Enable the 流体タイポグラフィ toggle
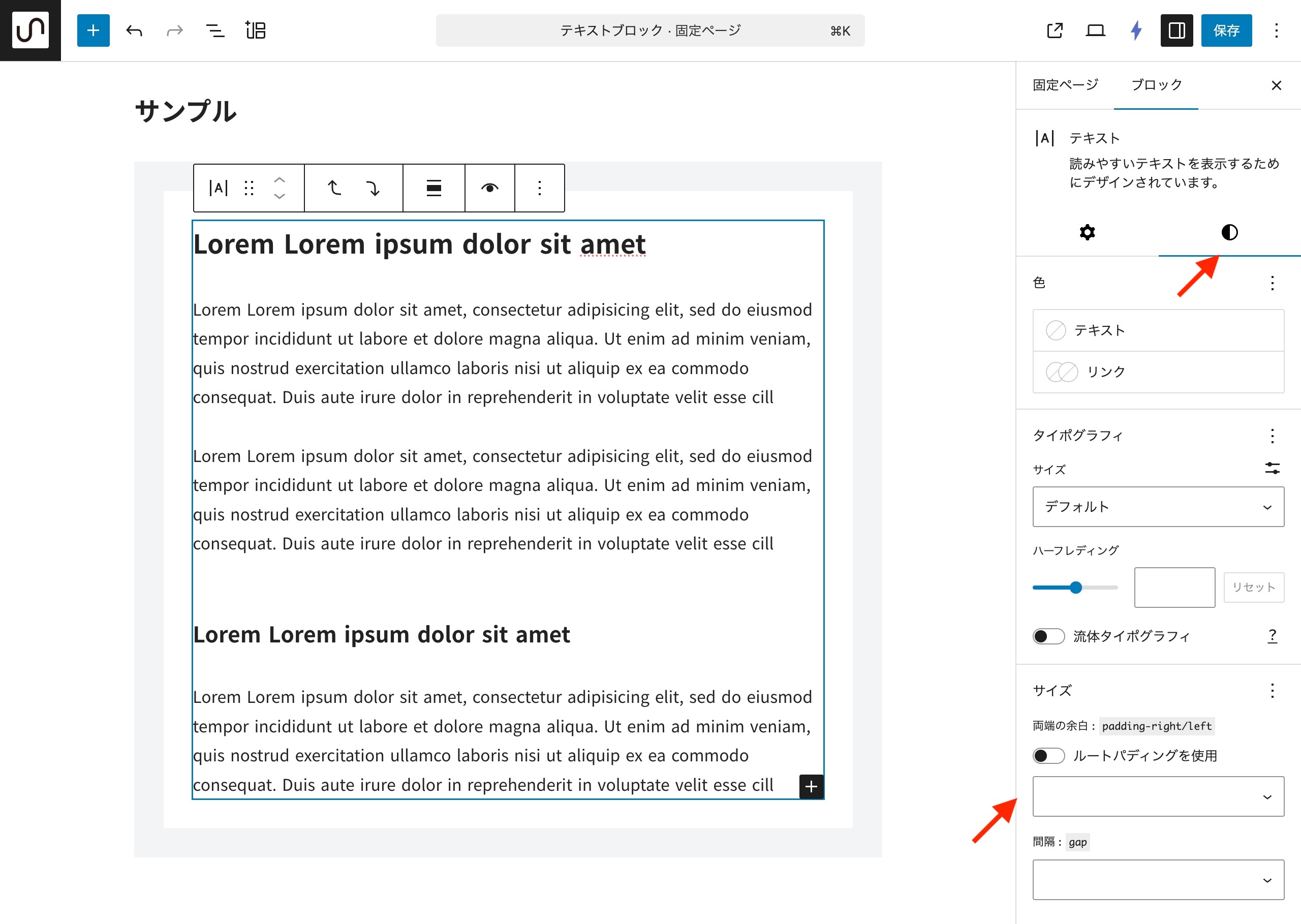This screenshot has height=924, width=1301. (x=1048, y=636)
